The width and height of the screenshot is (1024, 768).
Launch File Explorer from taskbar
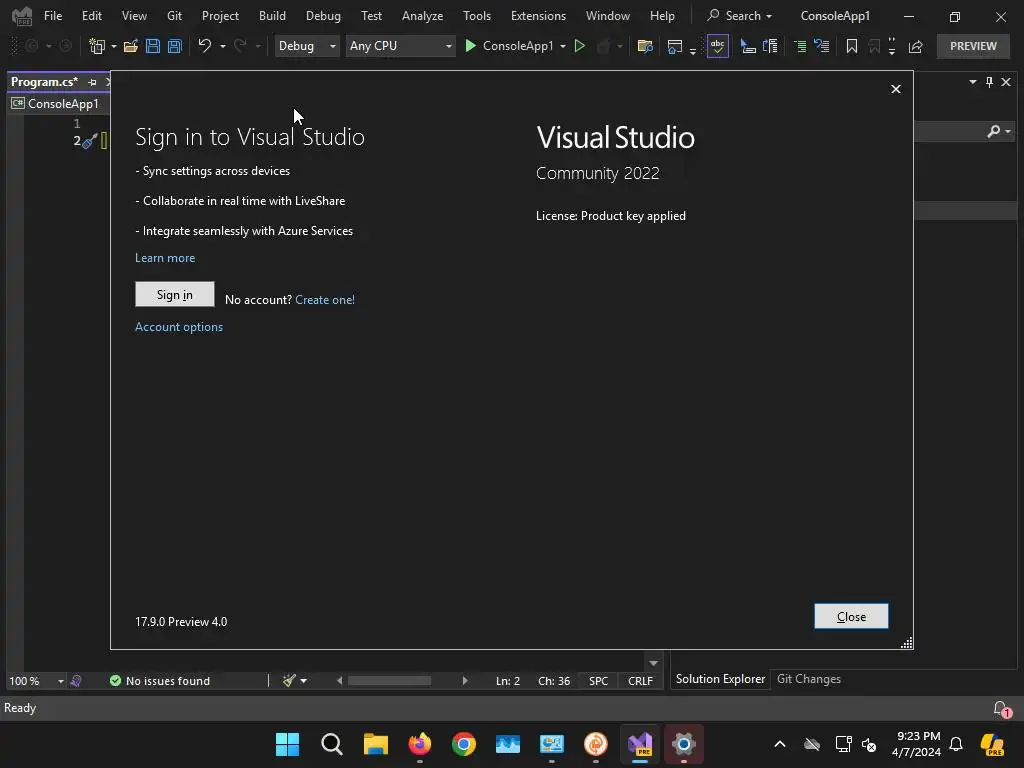[376, 744]
